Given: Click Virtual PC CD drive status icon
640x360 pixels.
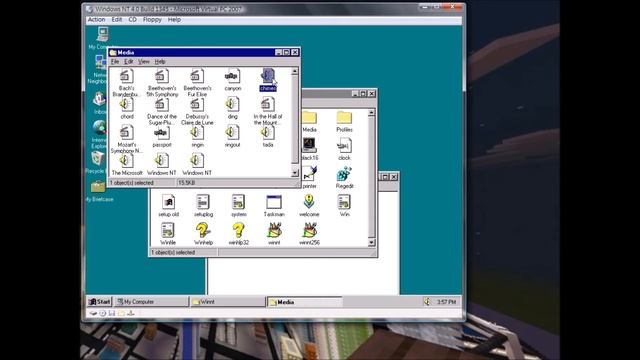Looking at the screenshot, I should [102, 313].
